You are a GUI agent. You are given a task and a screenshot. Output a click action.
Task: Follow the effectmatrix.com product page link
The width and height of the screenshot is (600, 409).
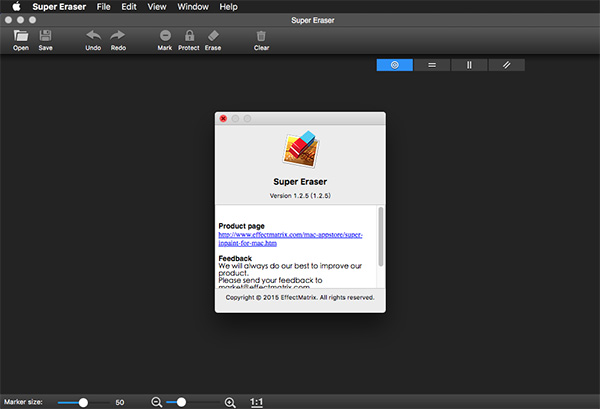click(x=290, y=239)
